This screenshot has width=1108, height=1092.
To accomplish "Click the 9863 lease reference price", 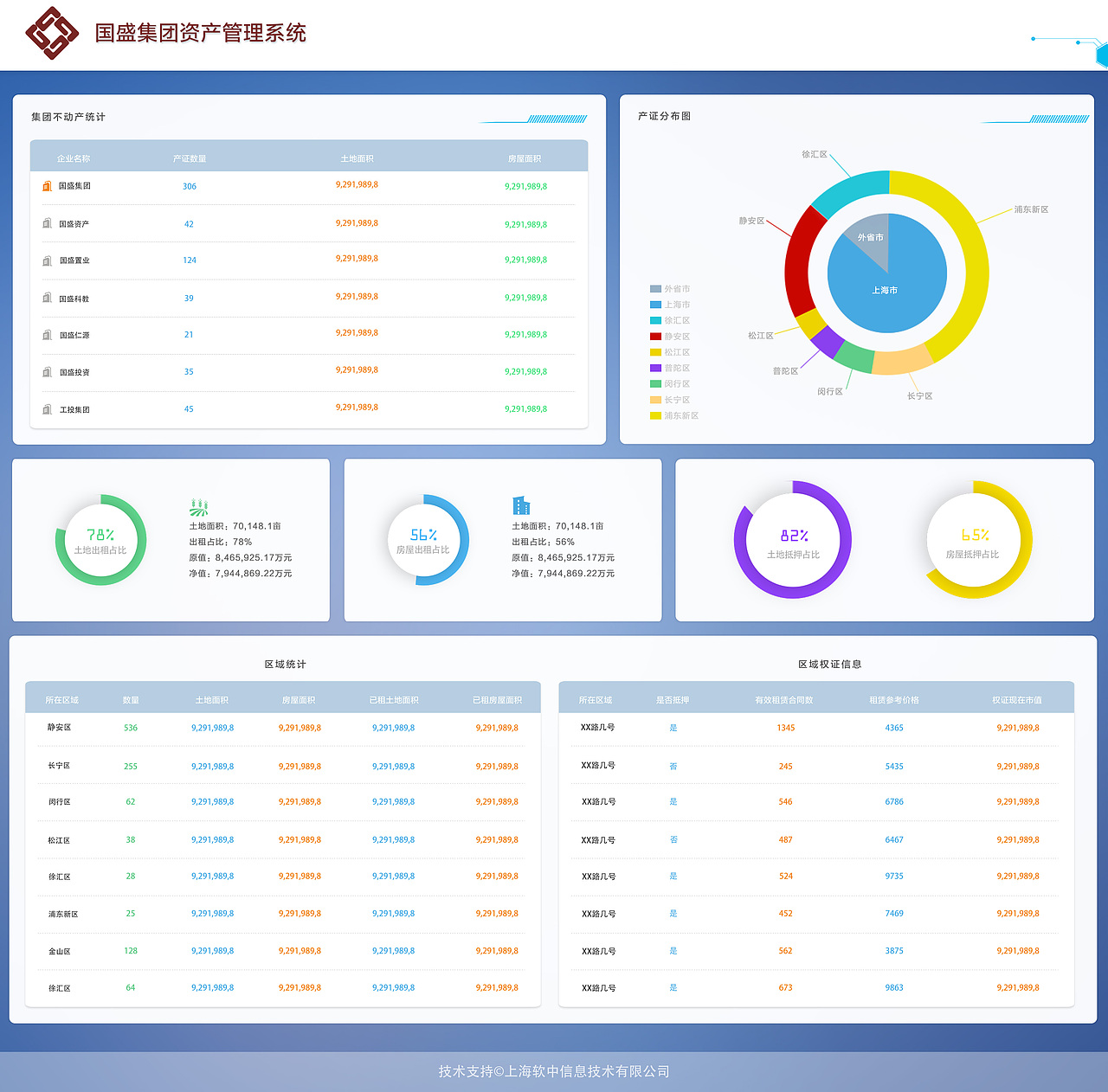I will (894, 987).
